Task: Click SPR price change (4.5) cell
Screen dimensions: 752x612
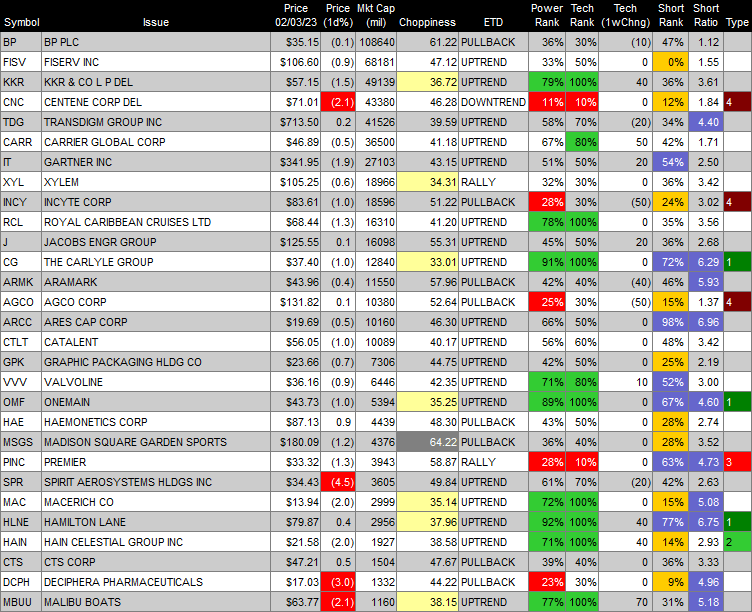Action: coord(338,483)
